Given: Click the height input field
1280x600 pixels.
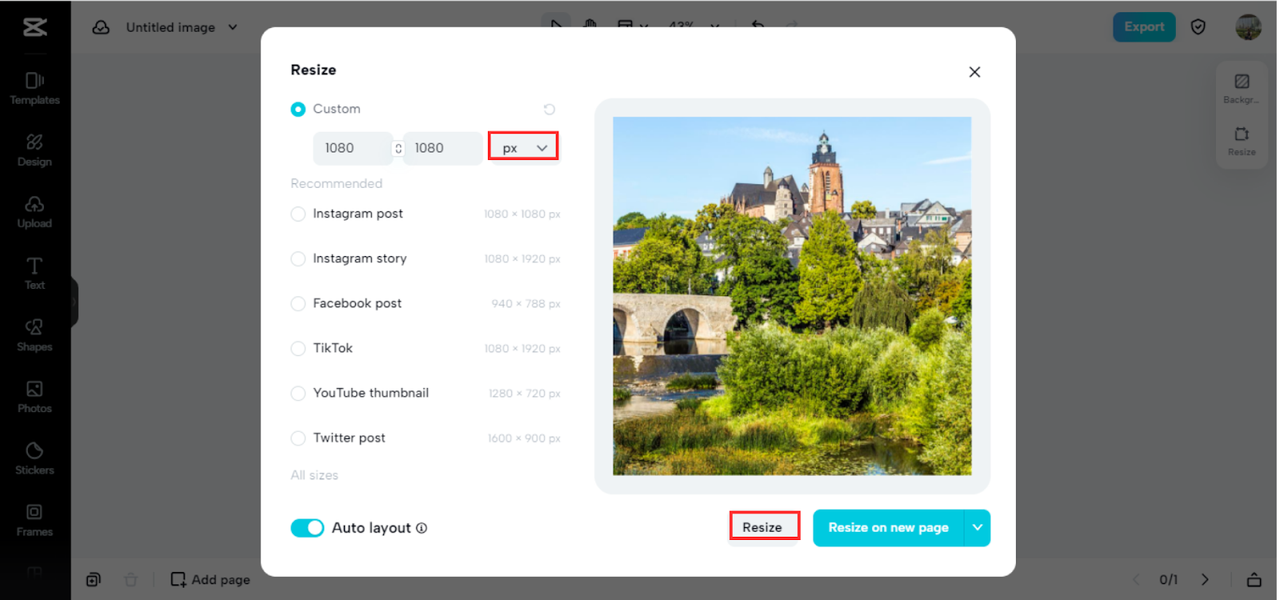Looking at the screenshot, I should pyautogui.click(x=443, y=148).
